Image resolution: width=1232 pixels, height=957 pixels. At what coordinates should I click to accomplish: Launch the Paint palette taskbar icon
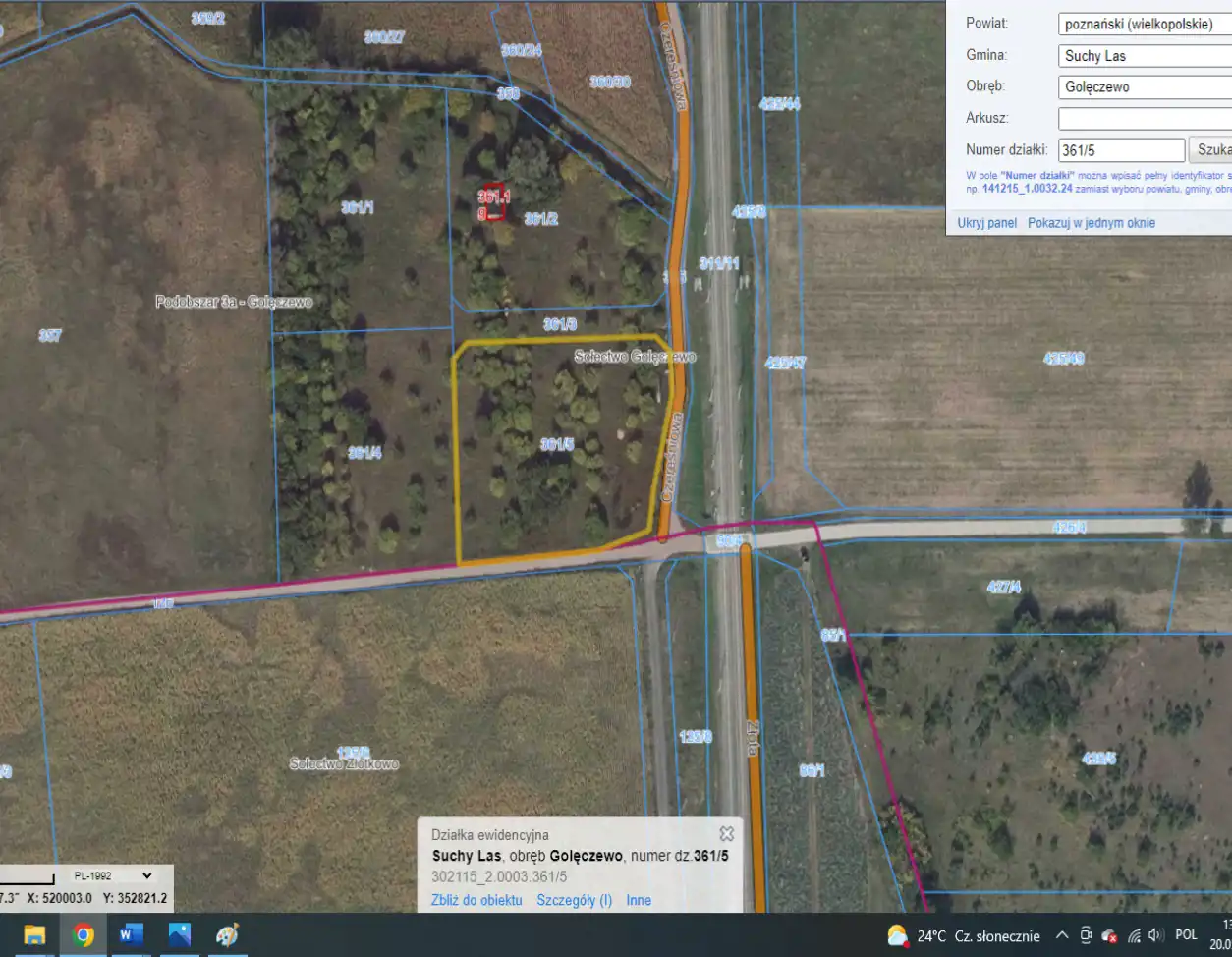point(227,935)
